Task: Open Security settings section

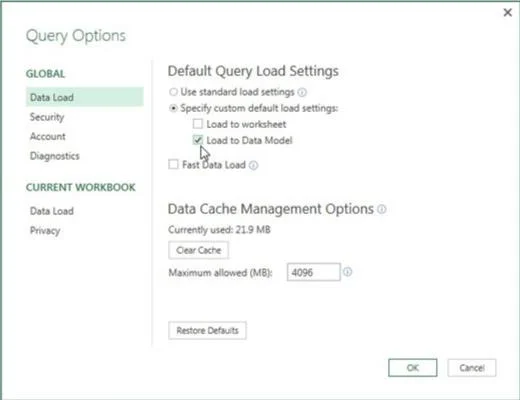Action: pos(47,117)
